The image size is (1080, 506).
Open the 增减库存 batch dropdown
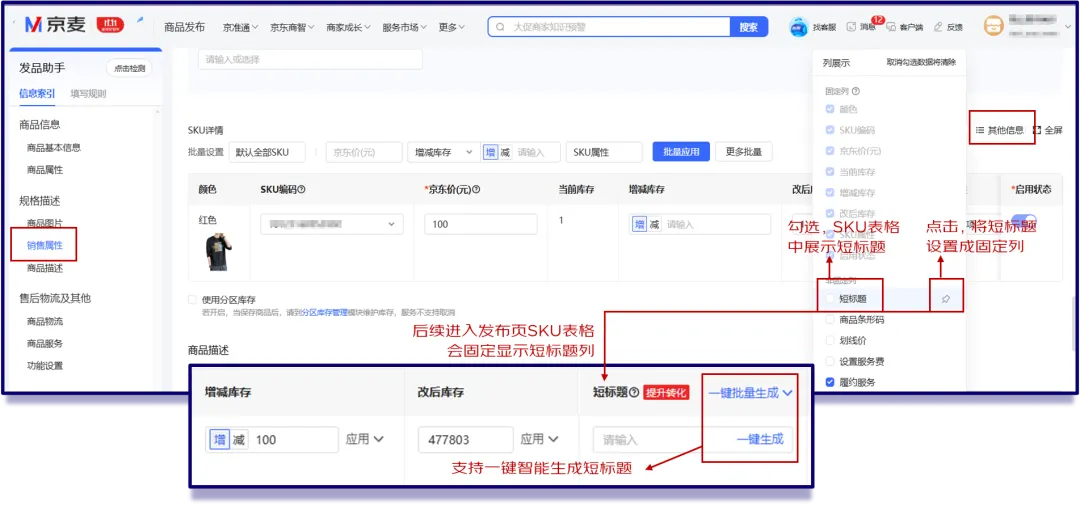click(x=442, y=152)
